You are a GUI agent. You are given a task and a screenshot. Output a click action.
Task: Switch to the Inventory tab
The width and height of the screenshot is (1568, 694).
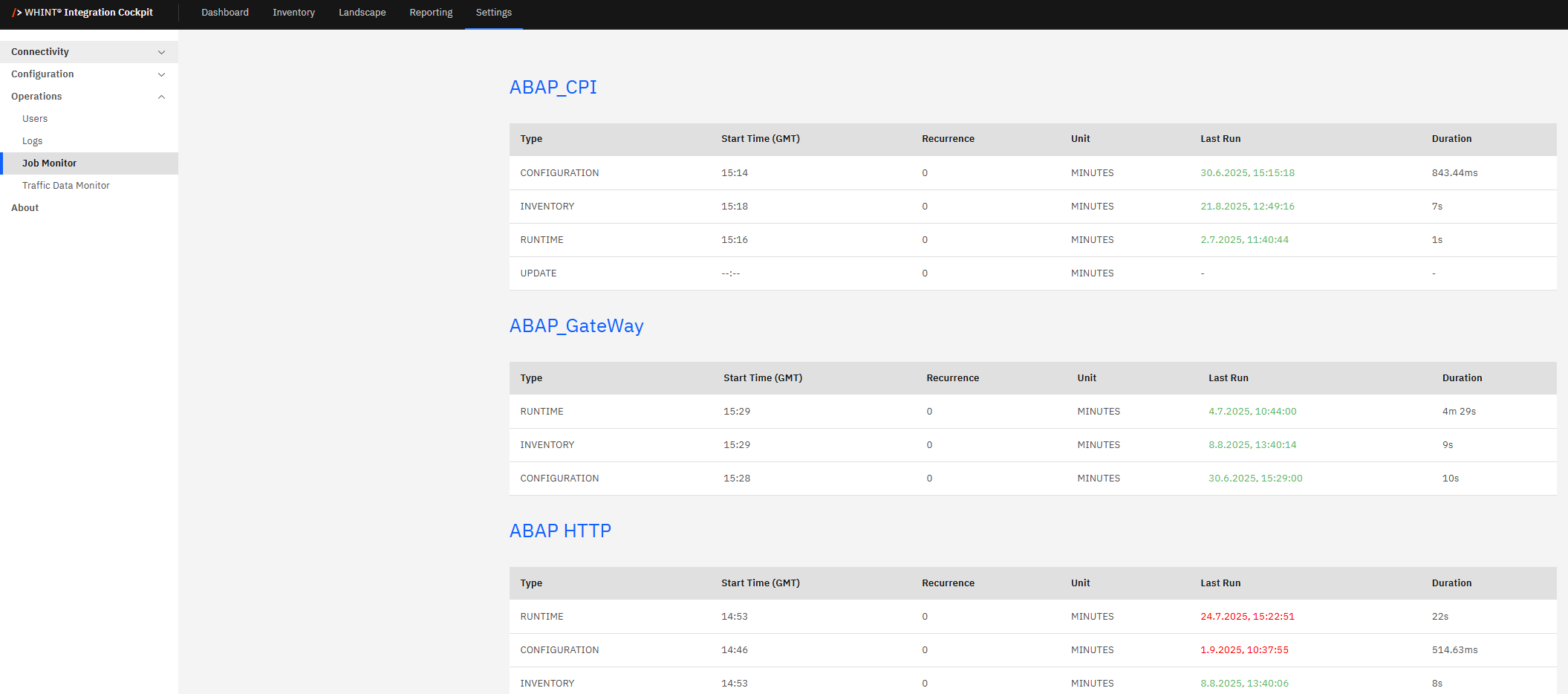(293, 13)
